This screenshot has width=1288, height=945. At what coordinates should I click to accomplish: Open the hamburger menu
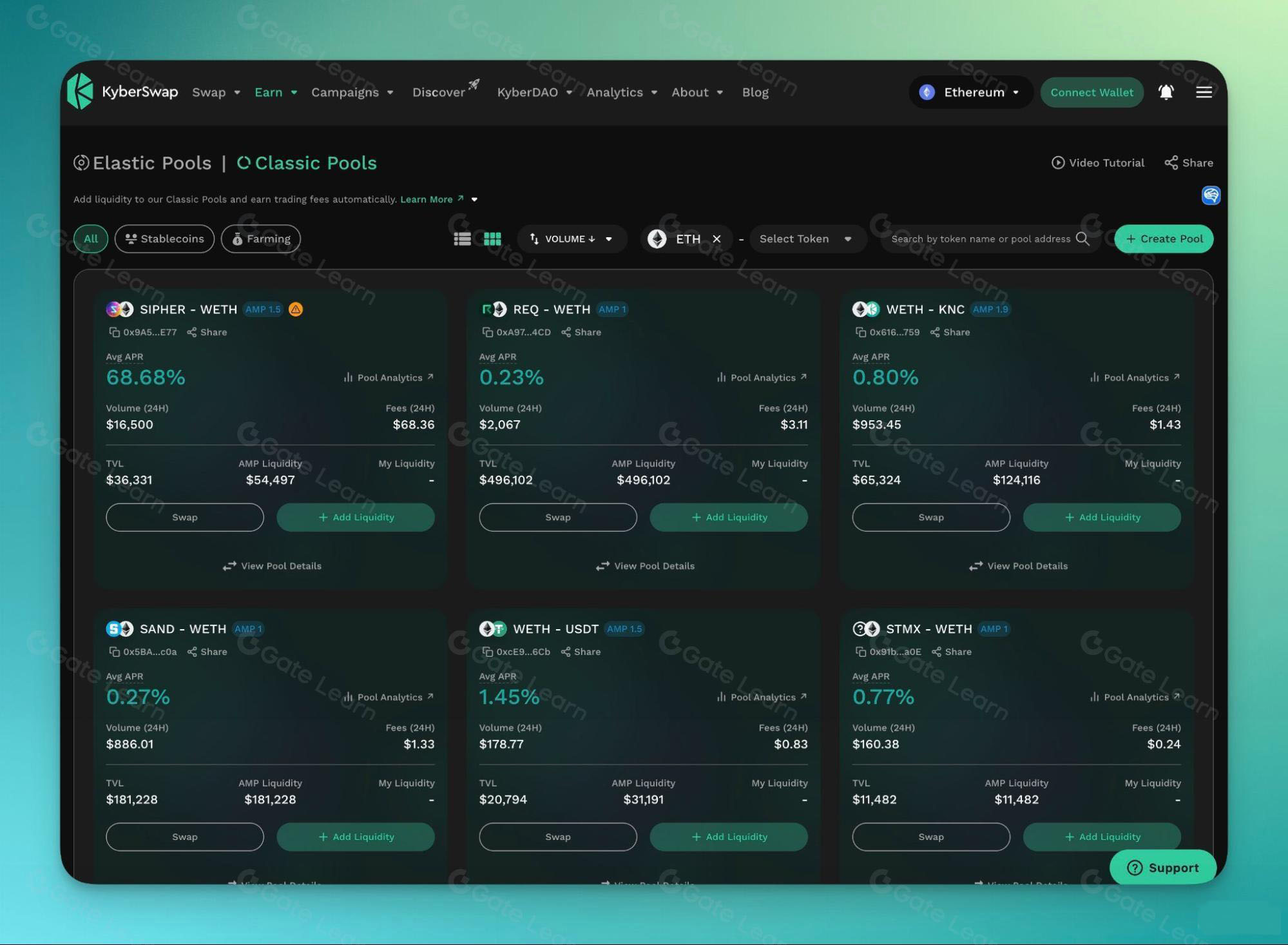point(1204,92)
